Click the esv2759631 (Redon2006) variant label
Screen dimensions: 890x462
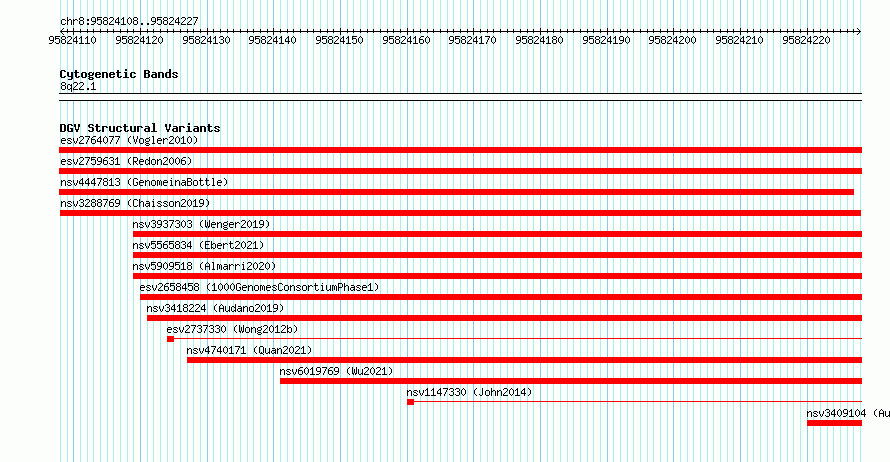pos(126,161)
